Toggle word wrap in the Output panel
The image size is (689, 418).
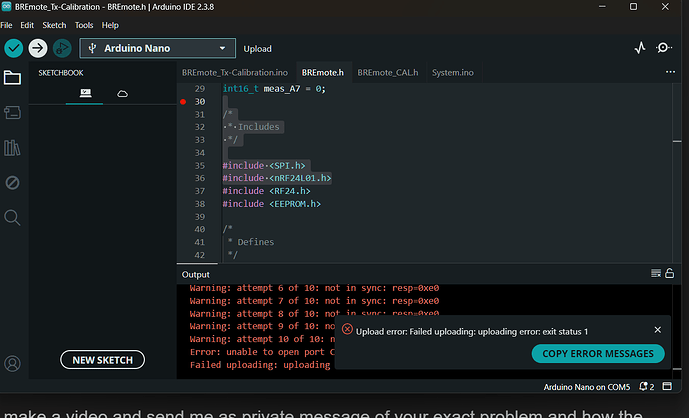[x=656, y=273]
